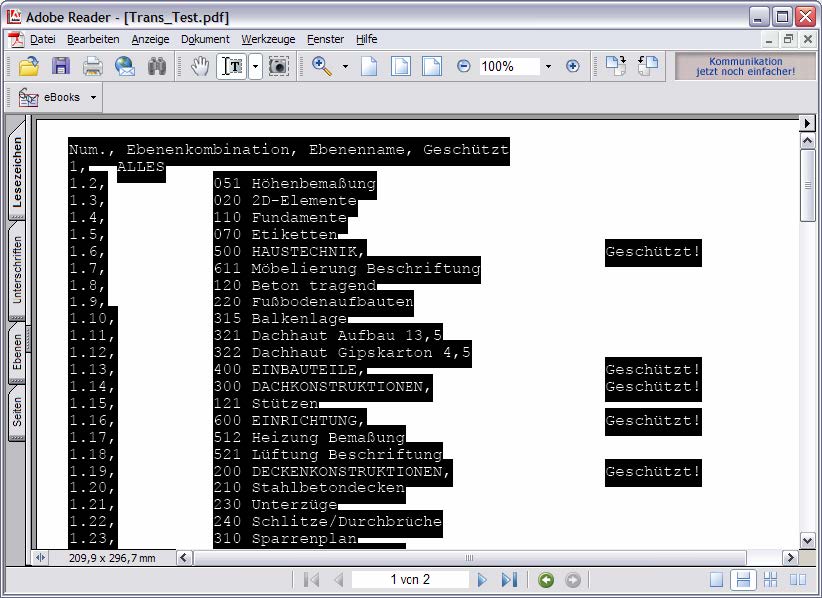The image size is (822, 598).
Task: Open the Ebenen side tab
Action: click(x=17, y=353)
